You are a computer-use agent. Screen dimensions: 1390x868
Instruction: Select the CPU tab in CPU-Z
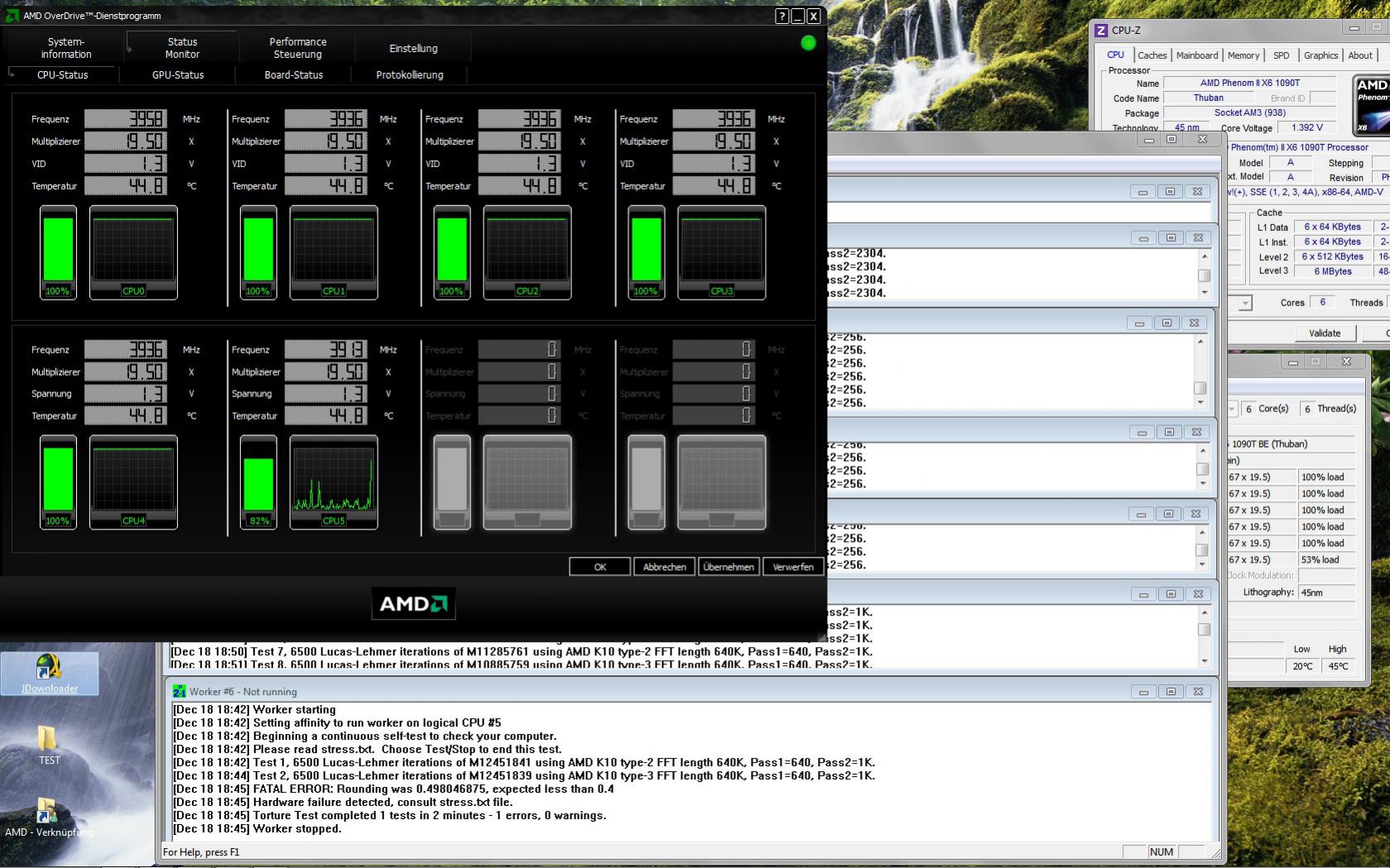1116,55
